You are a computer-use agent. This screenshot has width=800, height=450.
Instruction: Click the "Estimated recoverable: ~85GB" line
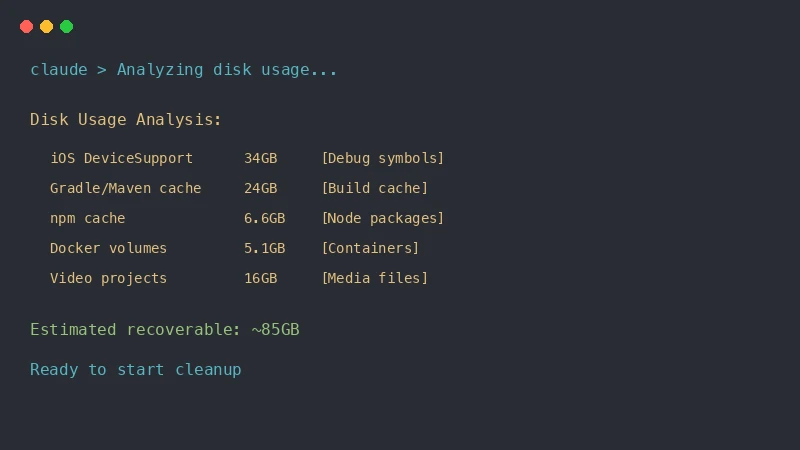point(164,330)
